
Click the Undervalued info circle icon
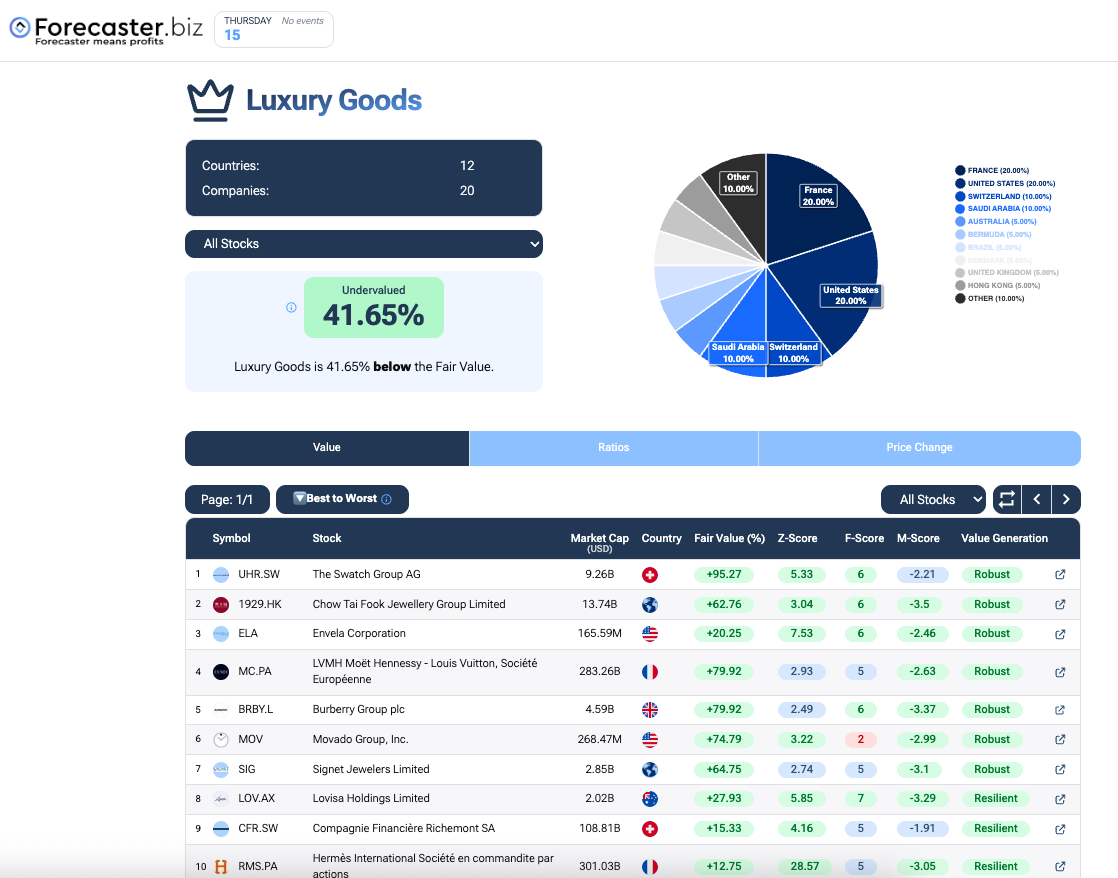click(x=291, y=308)
